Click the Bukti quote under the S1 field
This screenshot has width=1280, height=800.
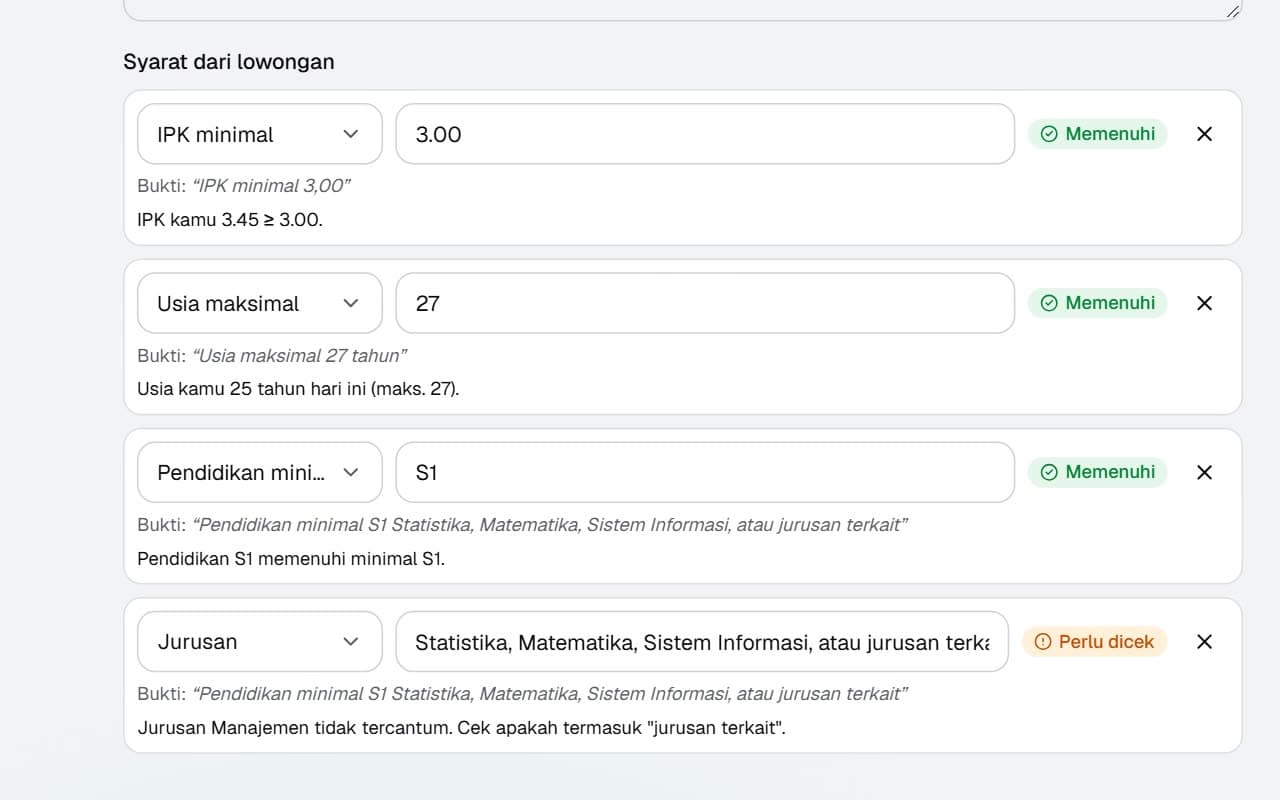click(550, 524)
